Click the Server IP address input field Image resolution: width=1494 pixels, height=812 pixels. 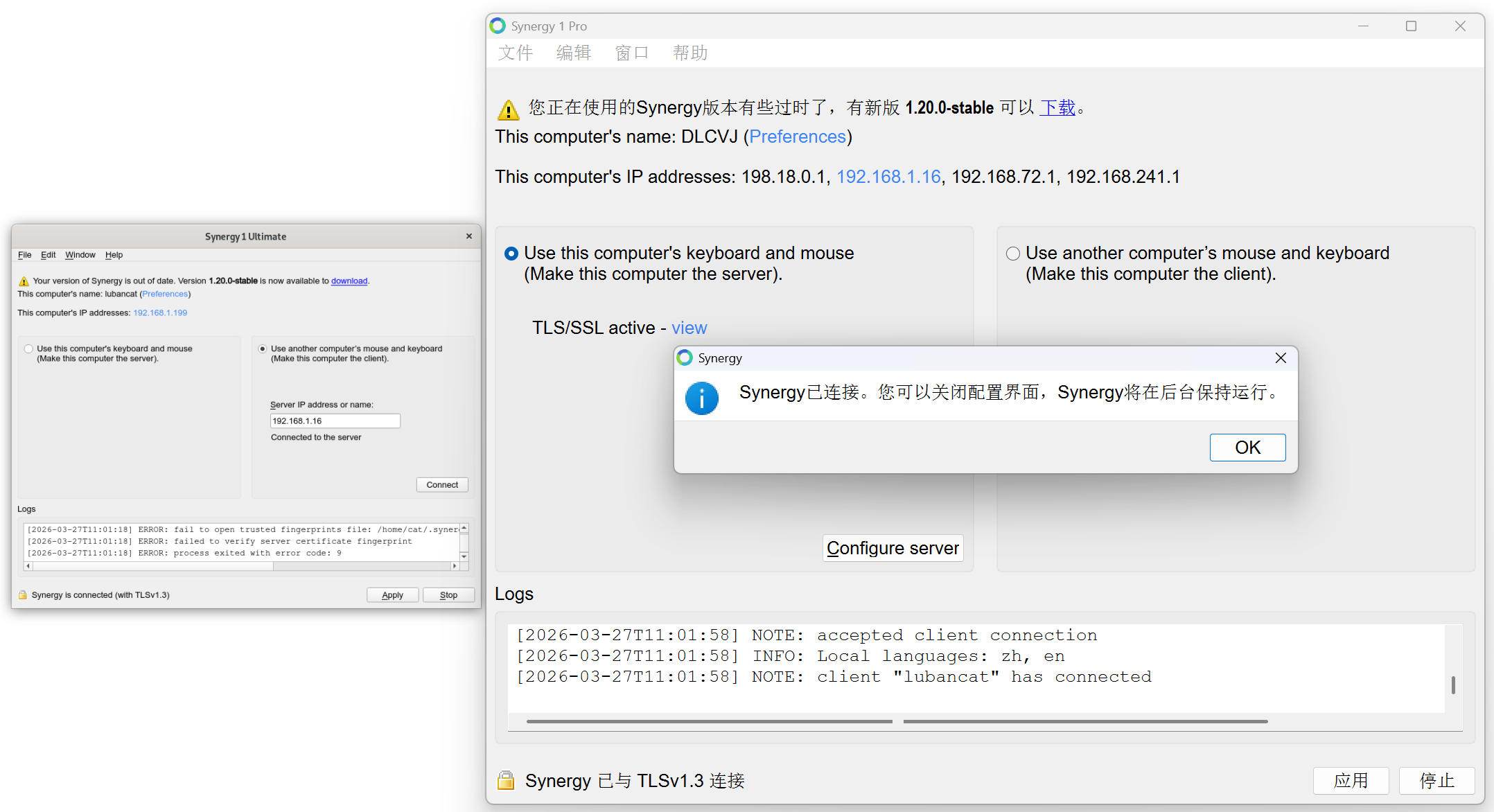(x=335, y=421)
